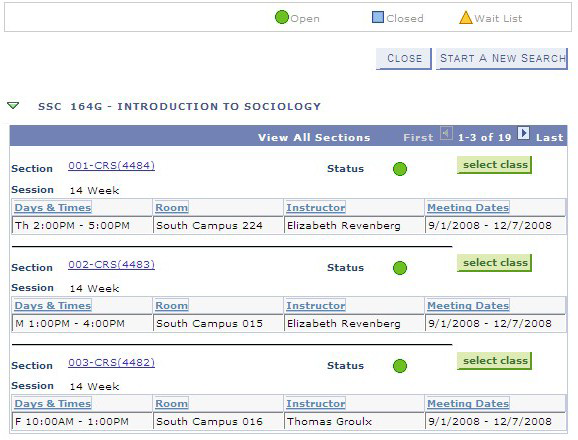Sort by Days & Times in first section
The width and height of the screenshot is (578, 440).
(53, 207)
